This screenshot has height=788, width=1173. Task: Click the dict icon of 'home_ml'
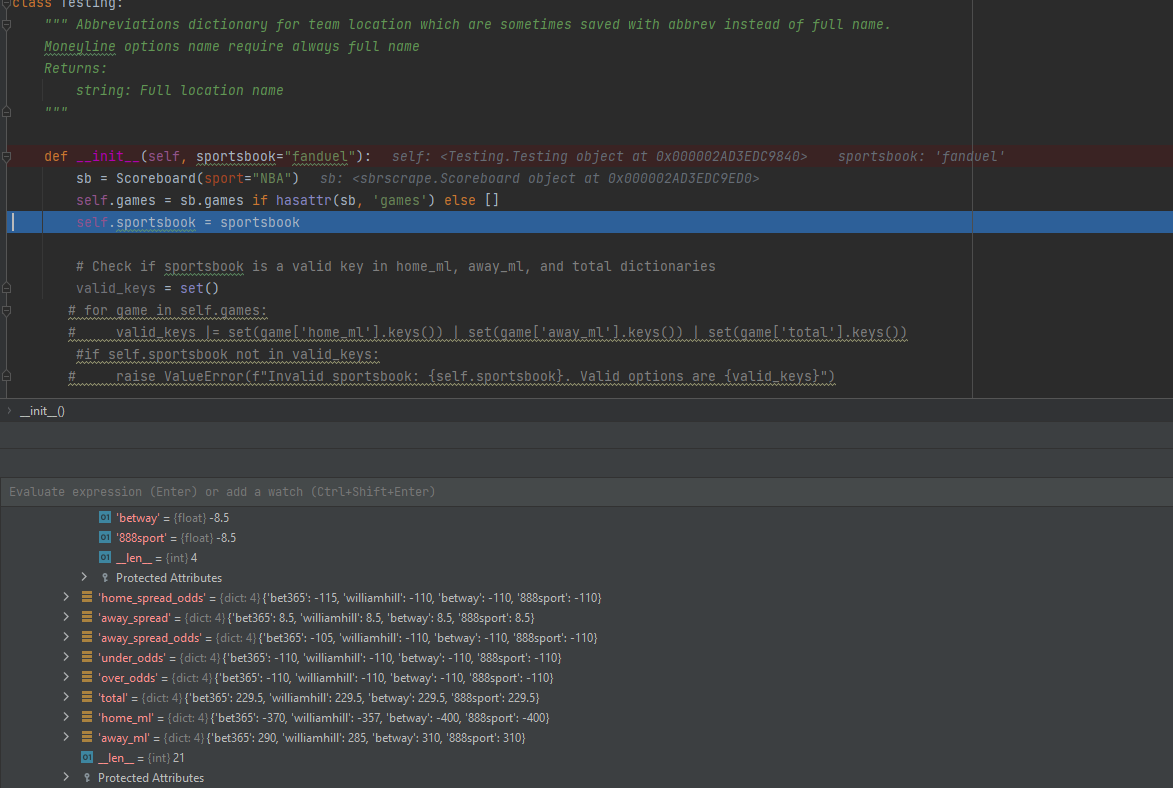87,717
